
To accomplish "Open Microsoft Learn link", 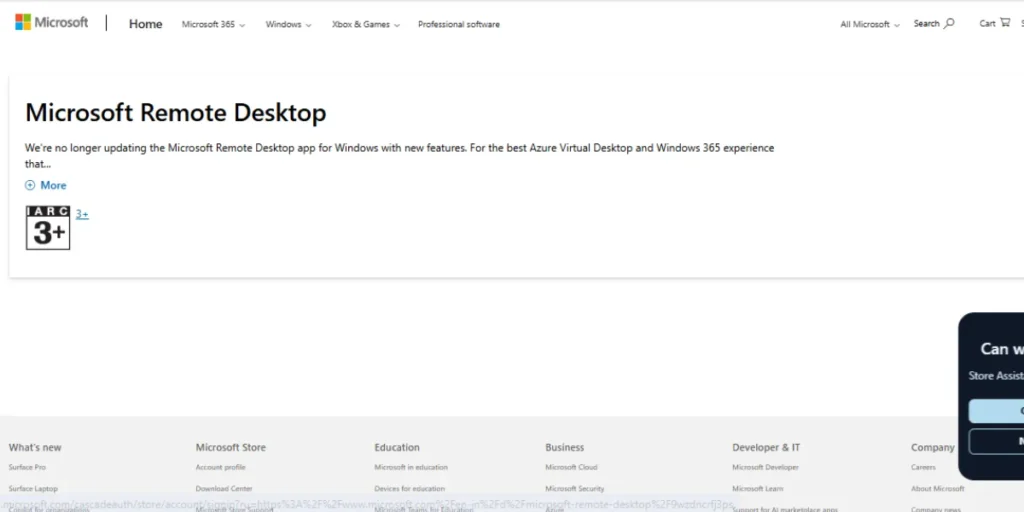I will click(x=758, y=488).
